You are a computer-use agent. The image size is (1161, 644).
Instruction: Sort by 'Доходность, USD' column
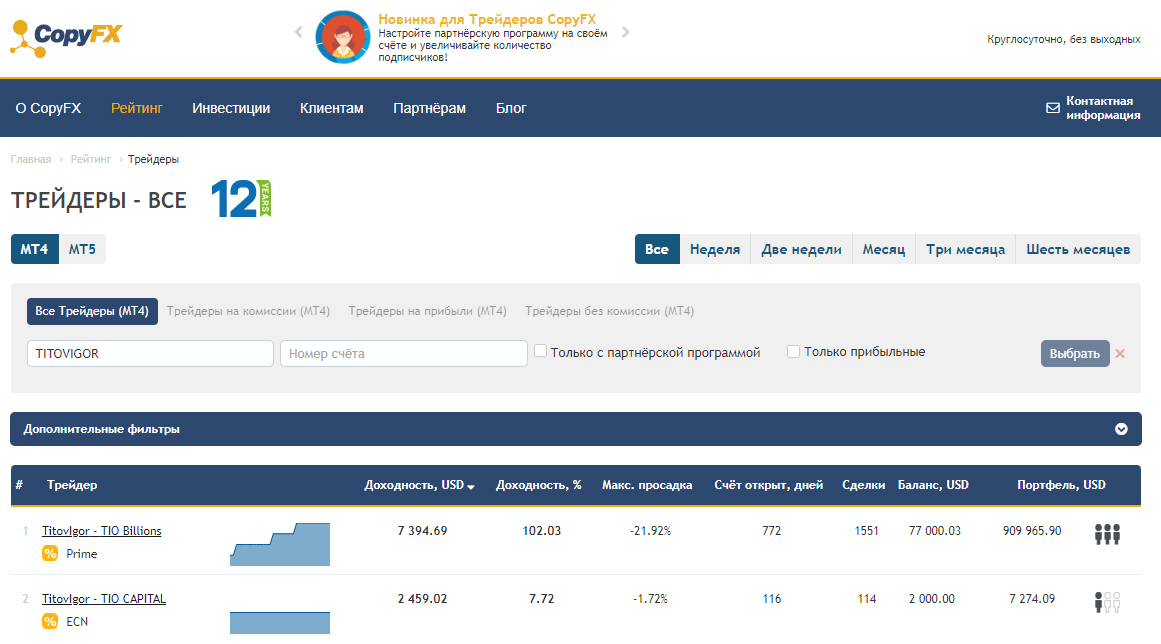419,485
